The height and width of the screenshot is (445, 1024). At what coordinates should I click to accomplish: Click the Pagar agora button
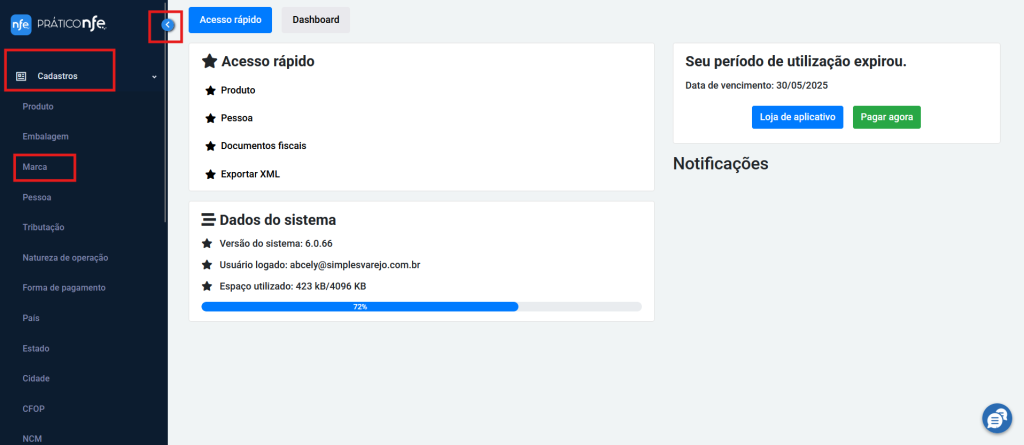[886, 117]
